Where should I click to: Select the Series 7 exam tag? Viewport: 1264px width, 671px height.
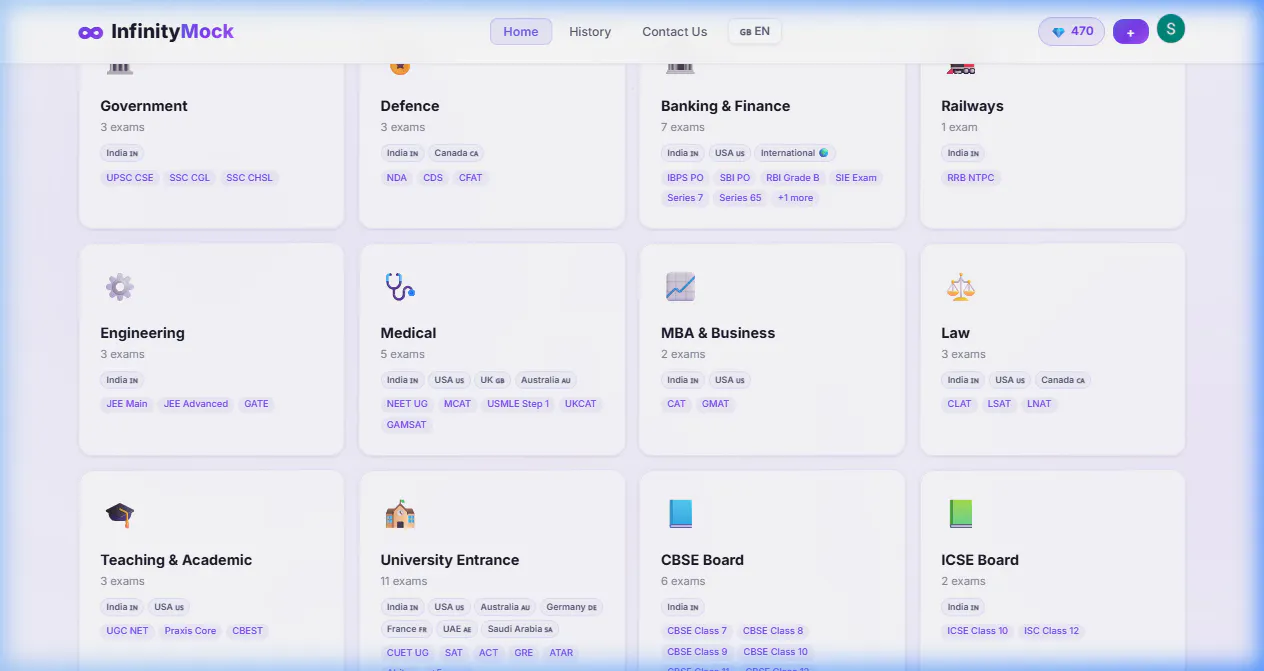(686, 198)
